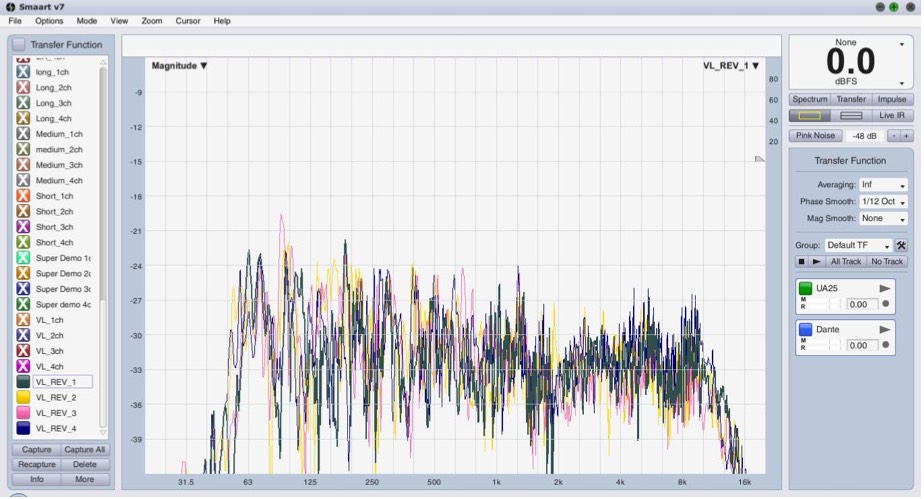Toggle the X icon beside Long_2ch trace
This screenshot has width=924, height=499.
click(x=23, y=87)
